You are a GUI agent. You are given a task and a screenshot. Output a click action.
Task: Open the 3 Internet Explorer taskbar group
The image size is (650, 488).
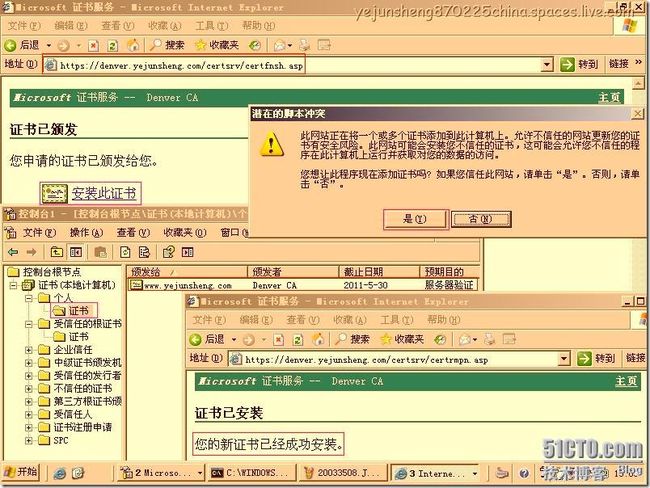click(x=435, y=473)
